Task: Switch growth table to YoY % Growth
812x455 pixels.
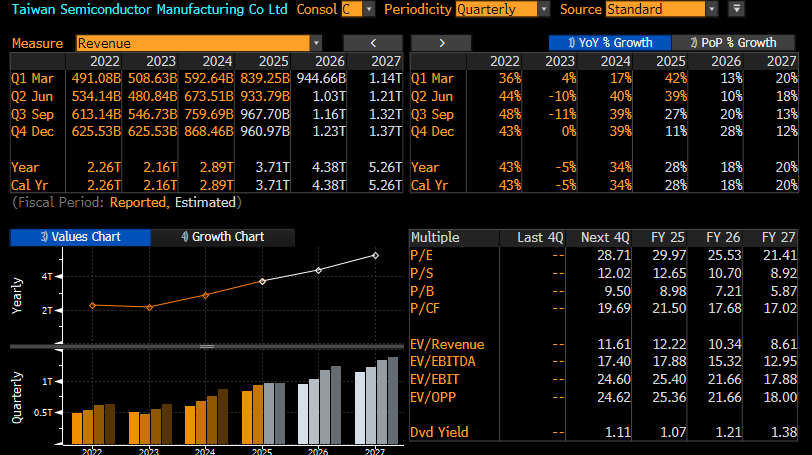Action: [x=601, y=43]
